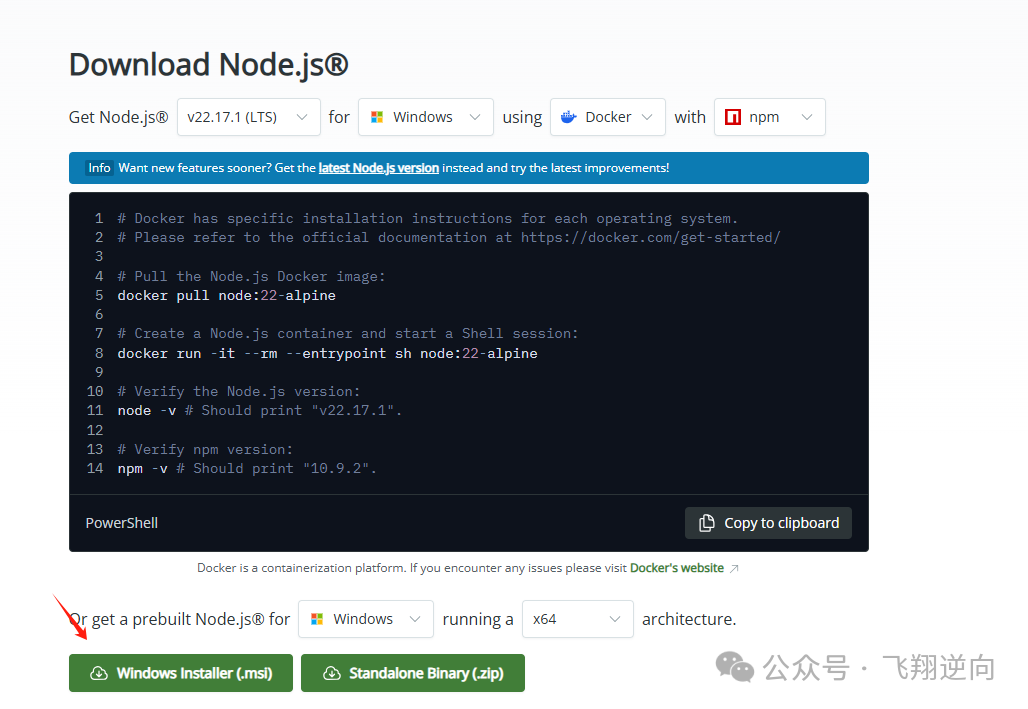Click the "# Pull the Node.js Docker image:" comment
The image size is (1028, 709).
coord(251,276)
